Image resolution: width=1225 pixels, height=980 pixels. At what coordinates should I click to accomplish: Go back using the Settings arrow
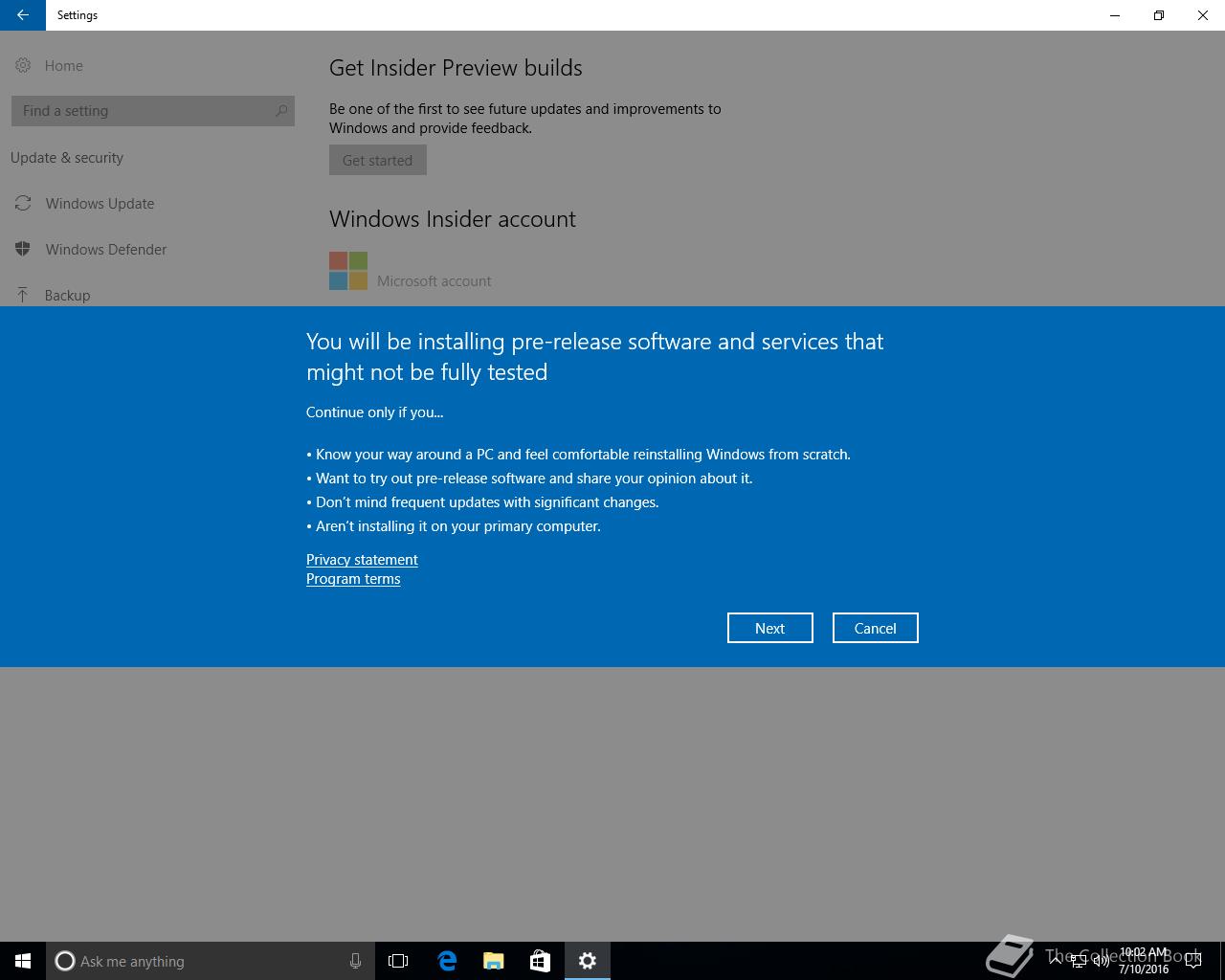point(23,15)
